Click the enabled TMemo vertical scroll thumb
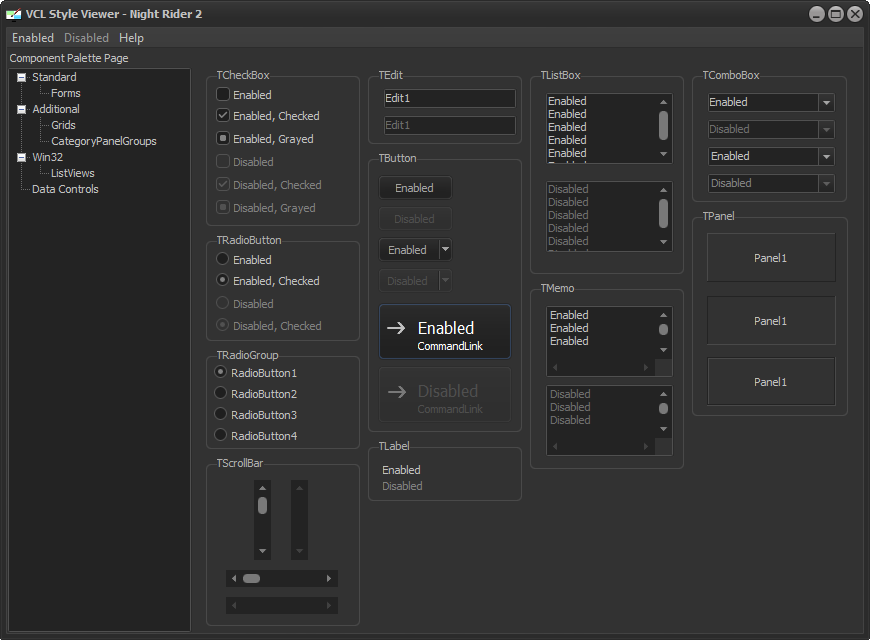870x640 pixels. coord(664,329)
